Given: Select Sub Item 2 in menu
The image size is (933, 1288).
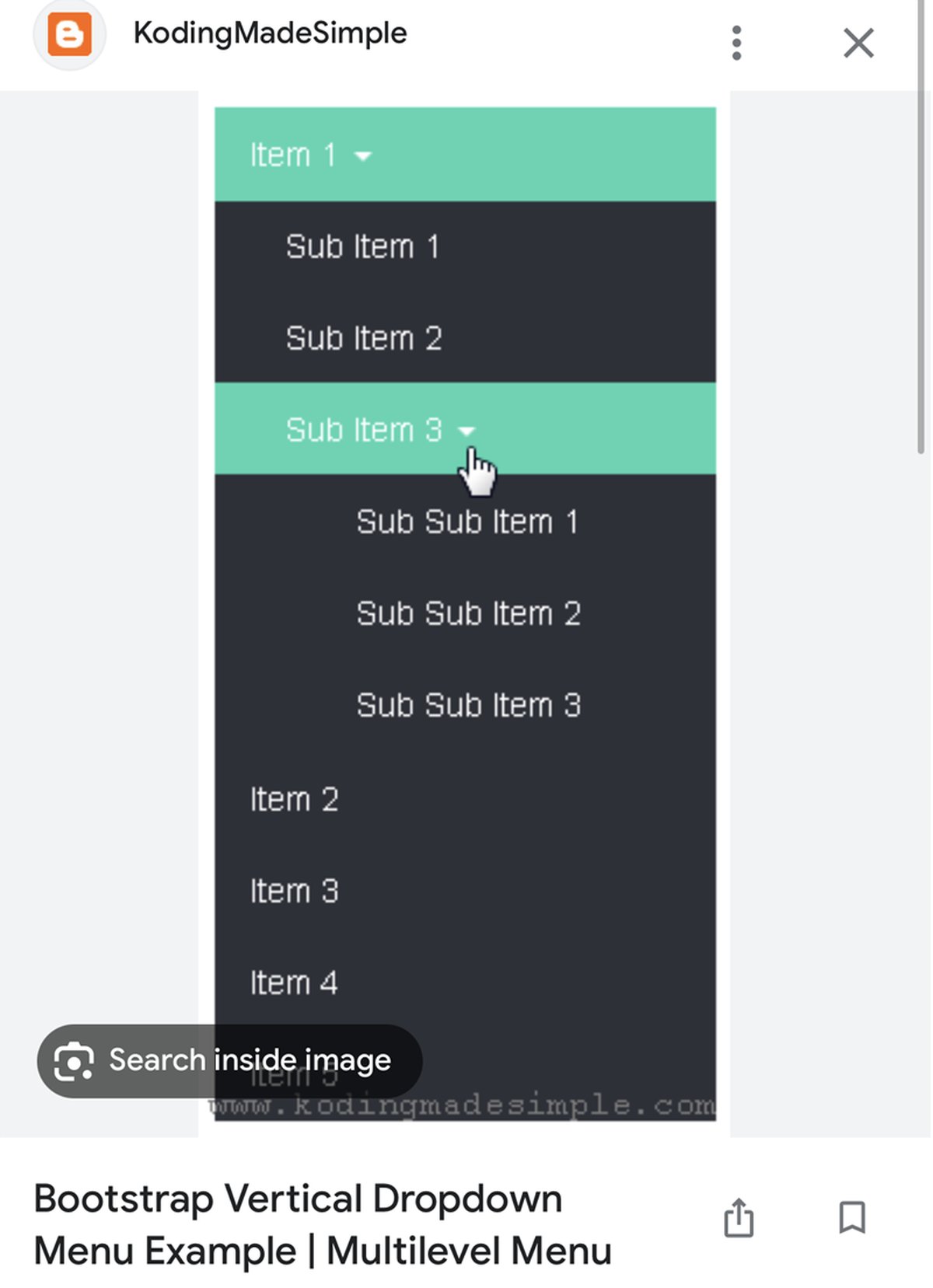Looking at the screenshot, I should click(364, 339).
